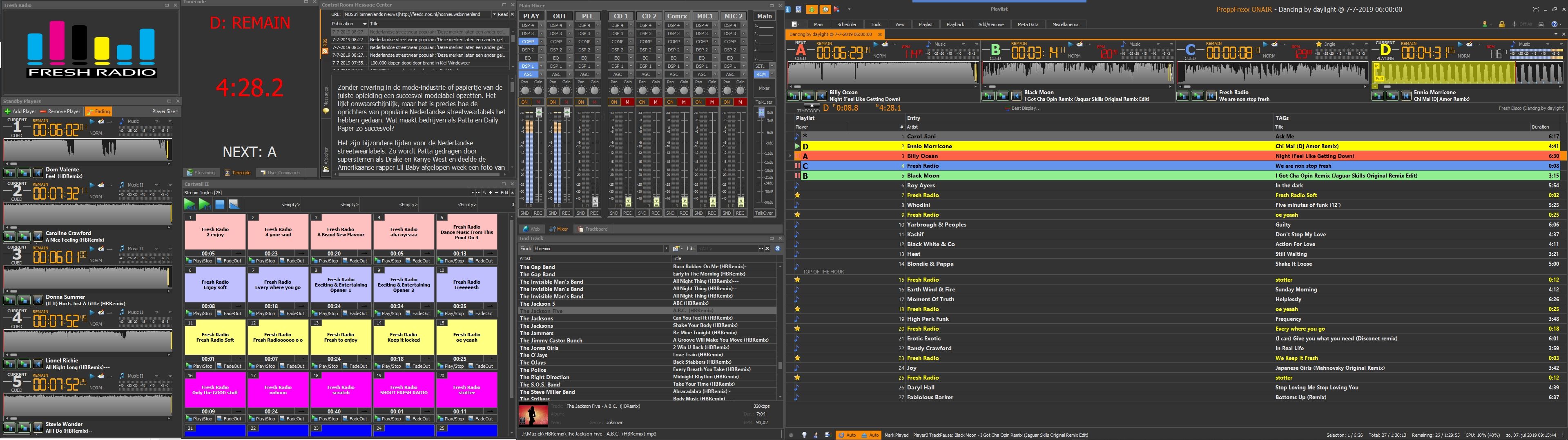Click the cartwall Play 1:1 icon
1568x440 pixels.
[x=205, y=204]
